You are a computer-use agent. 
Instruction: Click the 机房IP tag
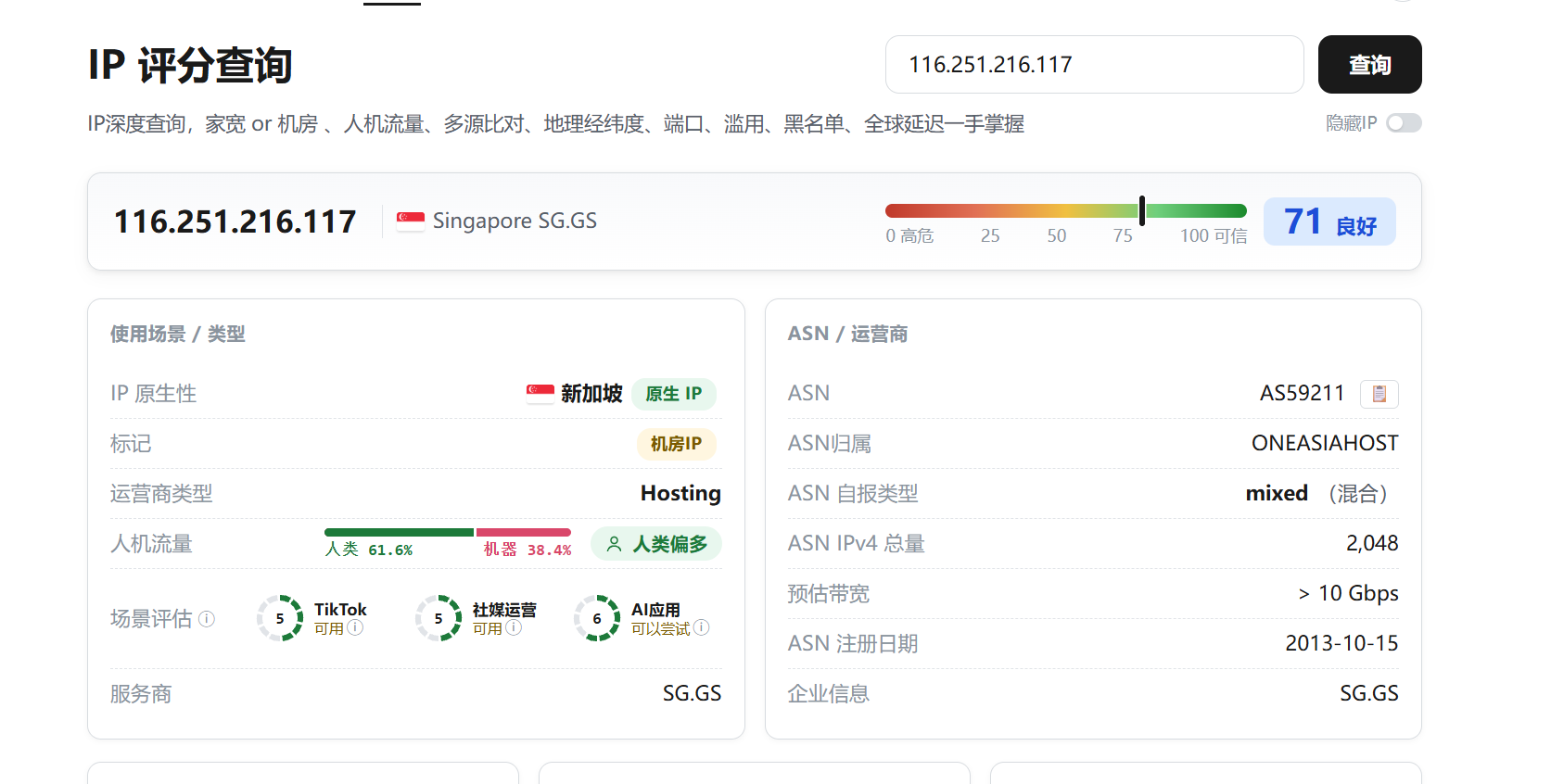point(676,444)
